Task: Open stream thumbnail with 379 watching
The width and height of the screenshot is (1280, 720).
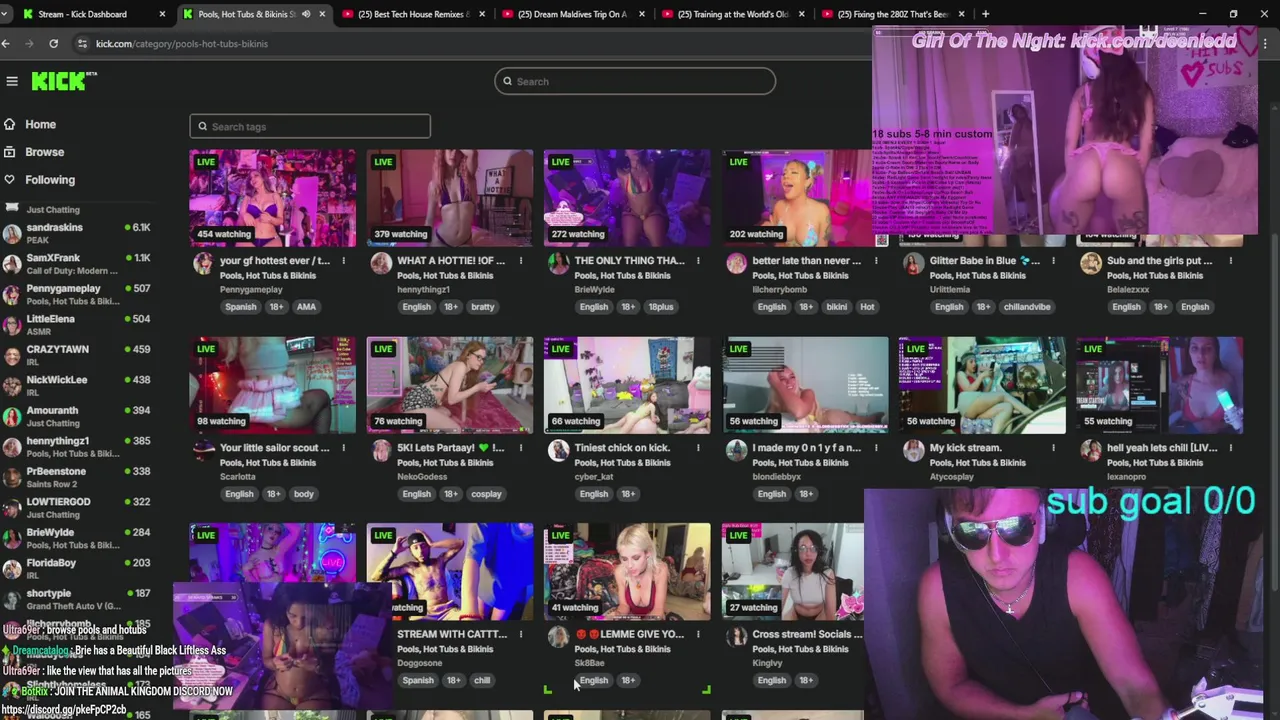Action: (450, 197)
